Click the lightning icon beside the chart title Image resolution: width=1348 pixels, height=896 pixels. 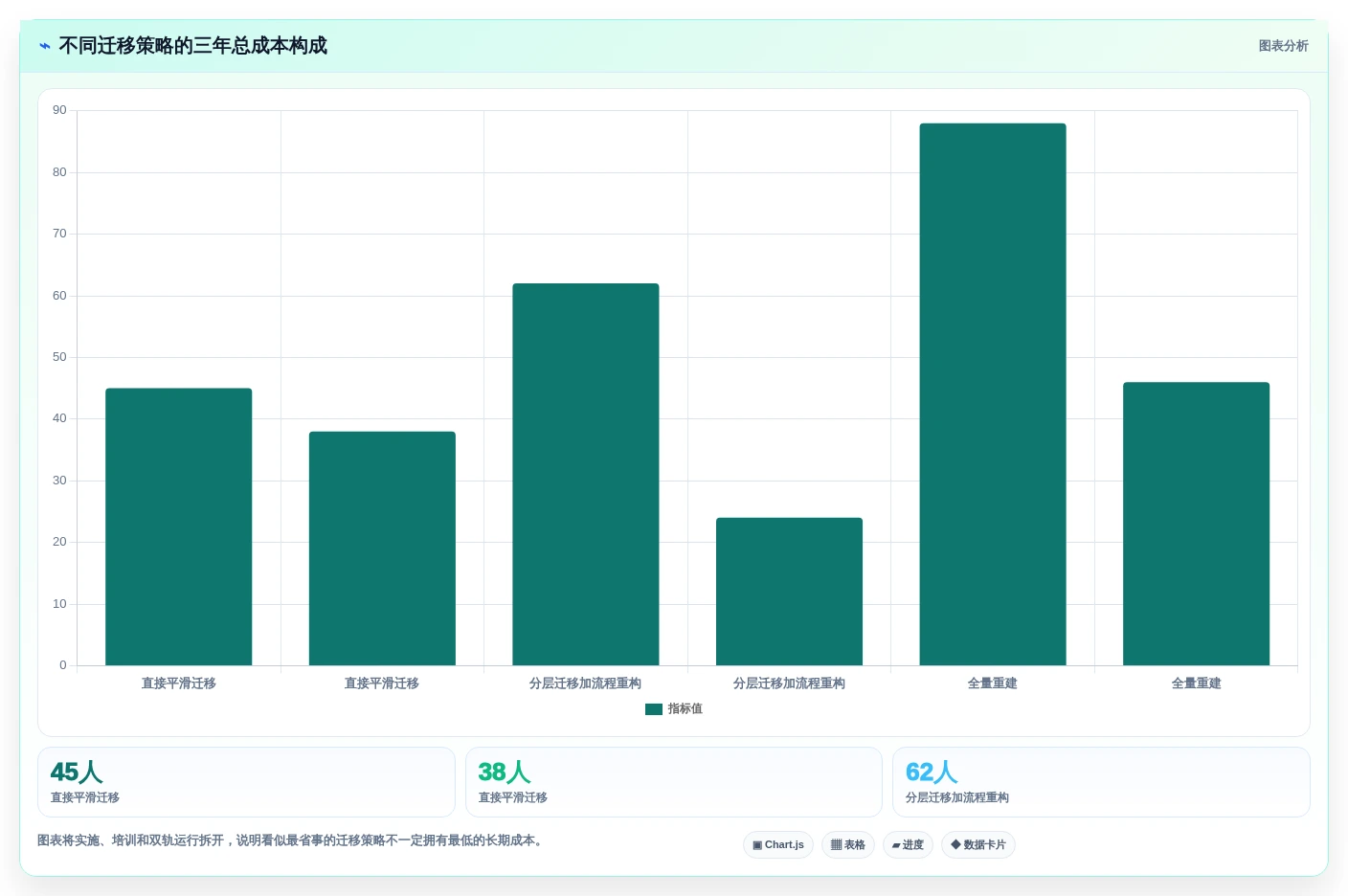click(x=45, y=46)
